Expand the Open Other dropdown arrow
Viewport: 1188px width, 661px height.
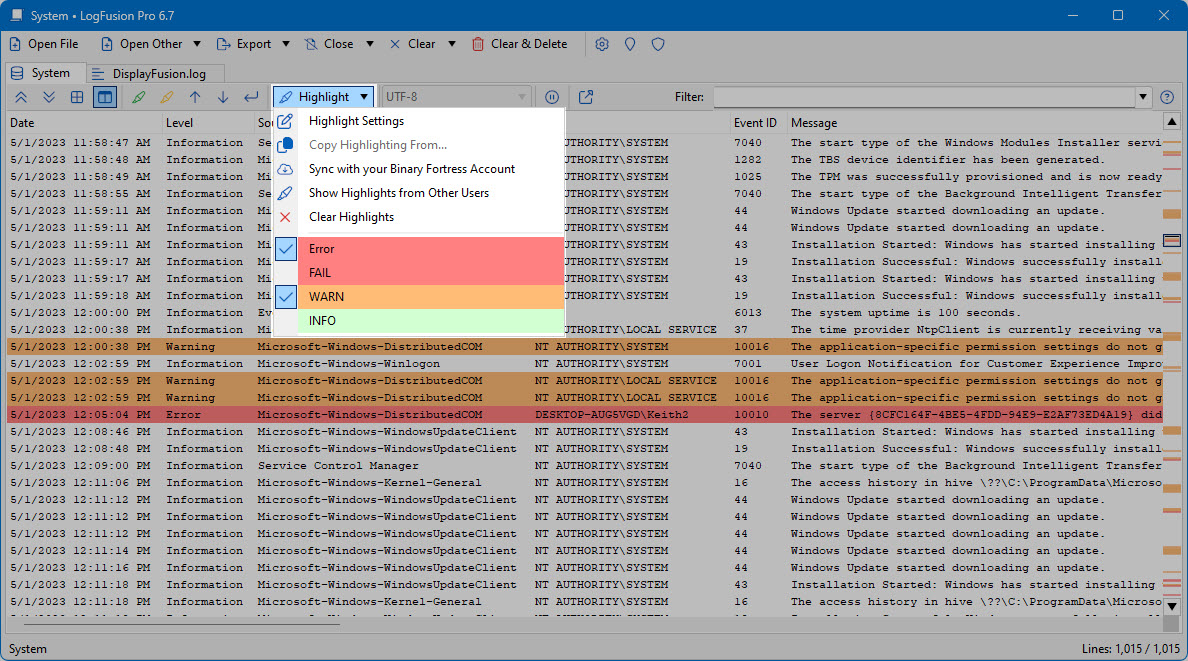click(197, 44)
